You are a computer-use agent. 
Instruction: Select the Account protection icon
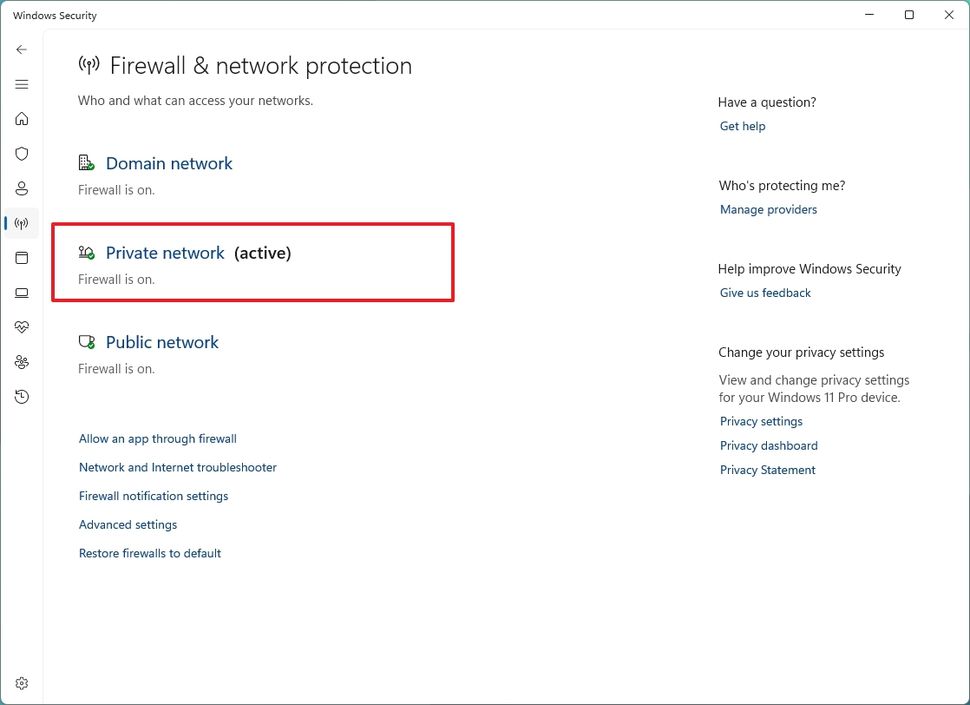point(21,188)
